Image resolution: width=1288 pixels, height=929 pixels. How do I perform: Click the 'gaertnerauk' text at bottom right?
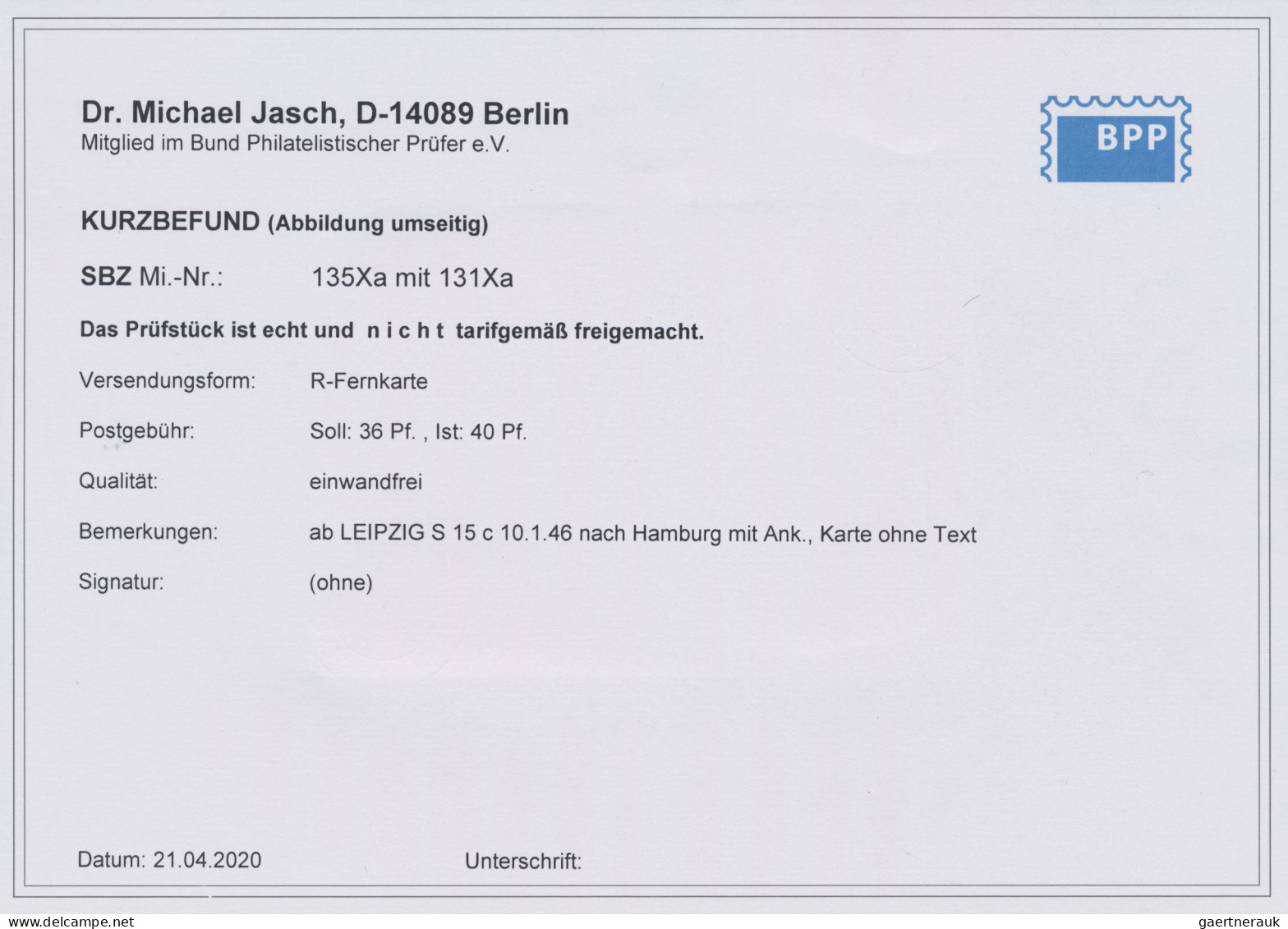coord(1240,922)
